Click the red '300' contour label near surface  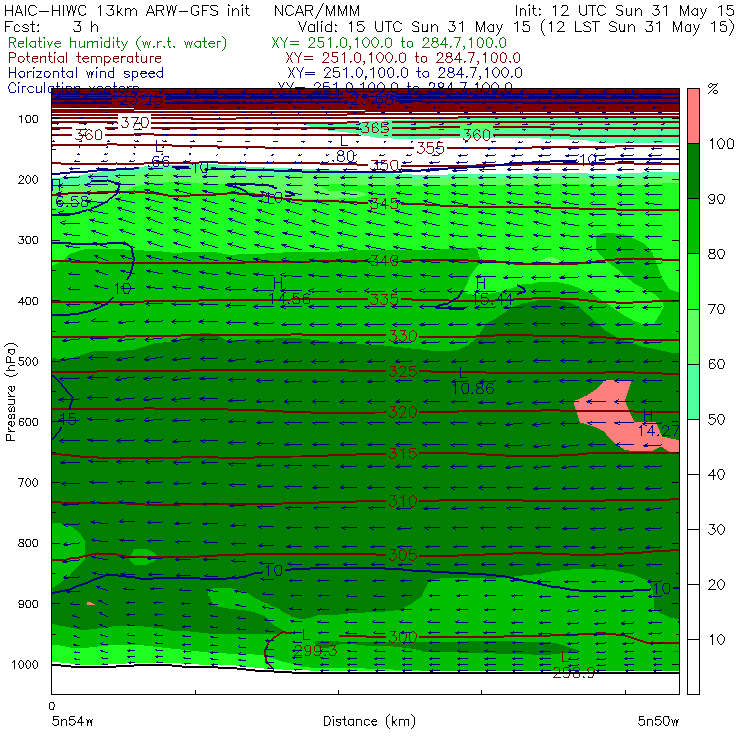[x=403, y=637]
